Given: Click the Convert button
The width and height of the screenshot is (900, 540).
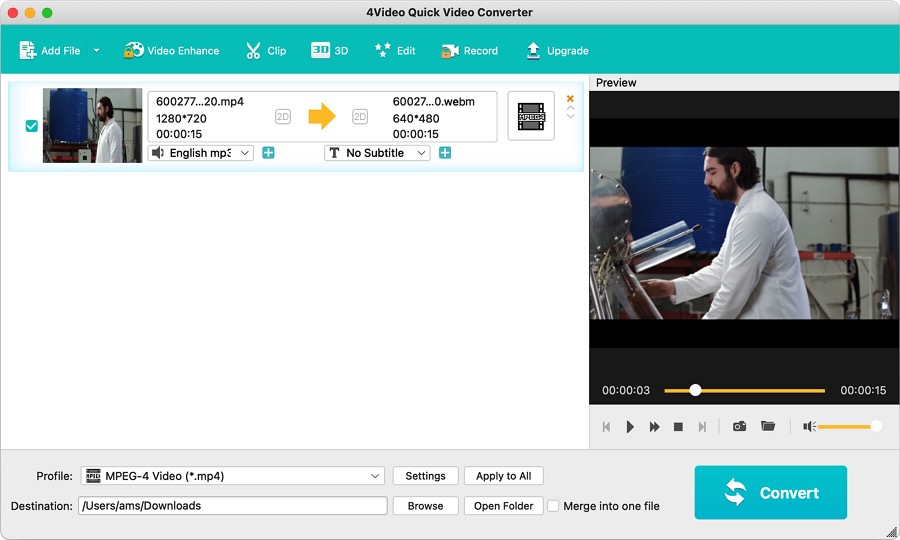Looking at the screenshot, I should click(770, 492).
